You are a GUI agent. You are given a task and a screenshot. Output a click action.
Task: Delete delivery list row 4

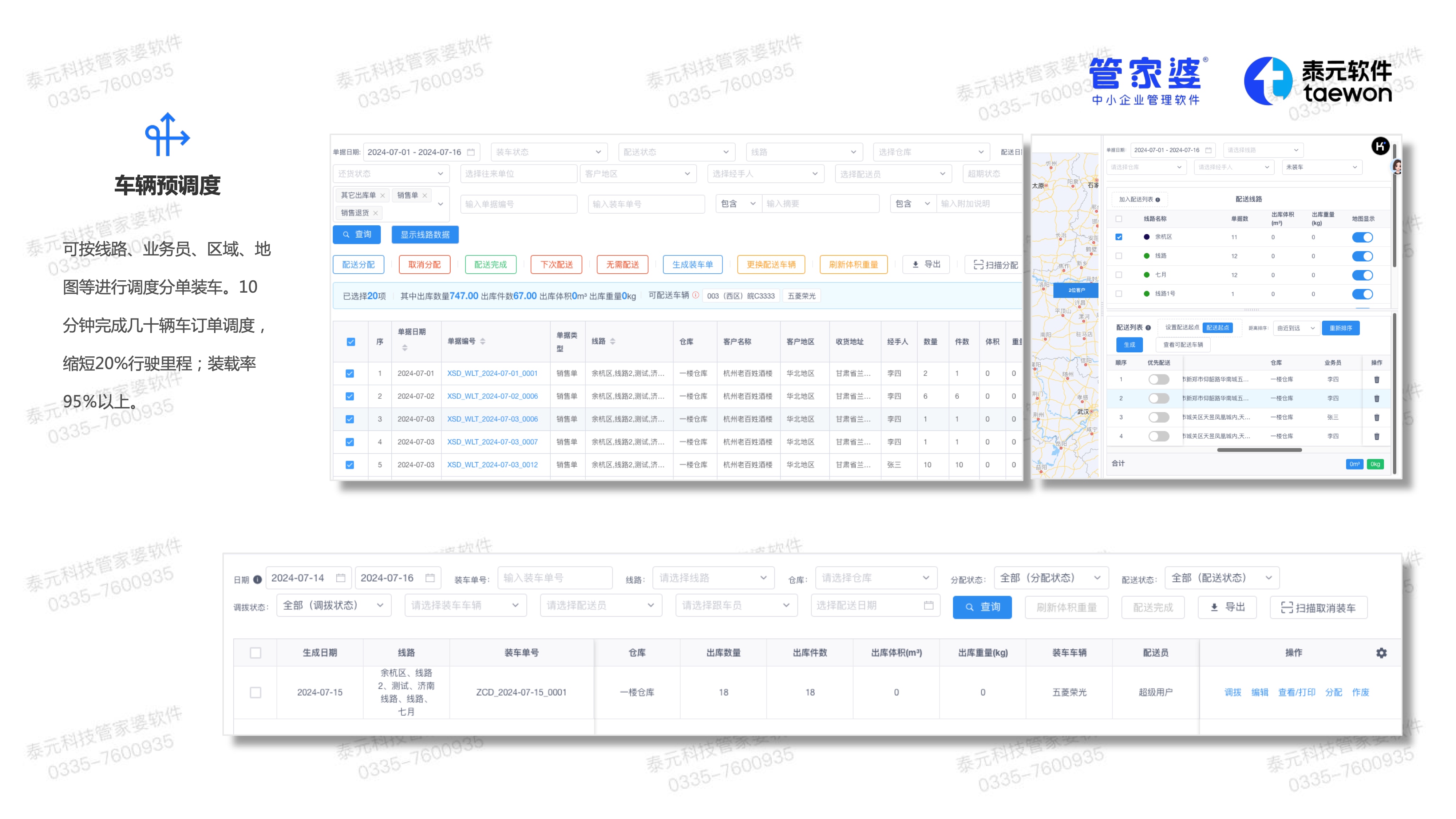pyautogui.click(x=1377, y=436)
